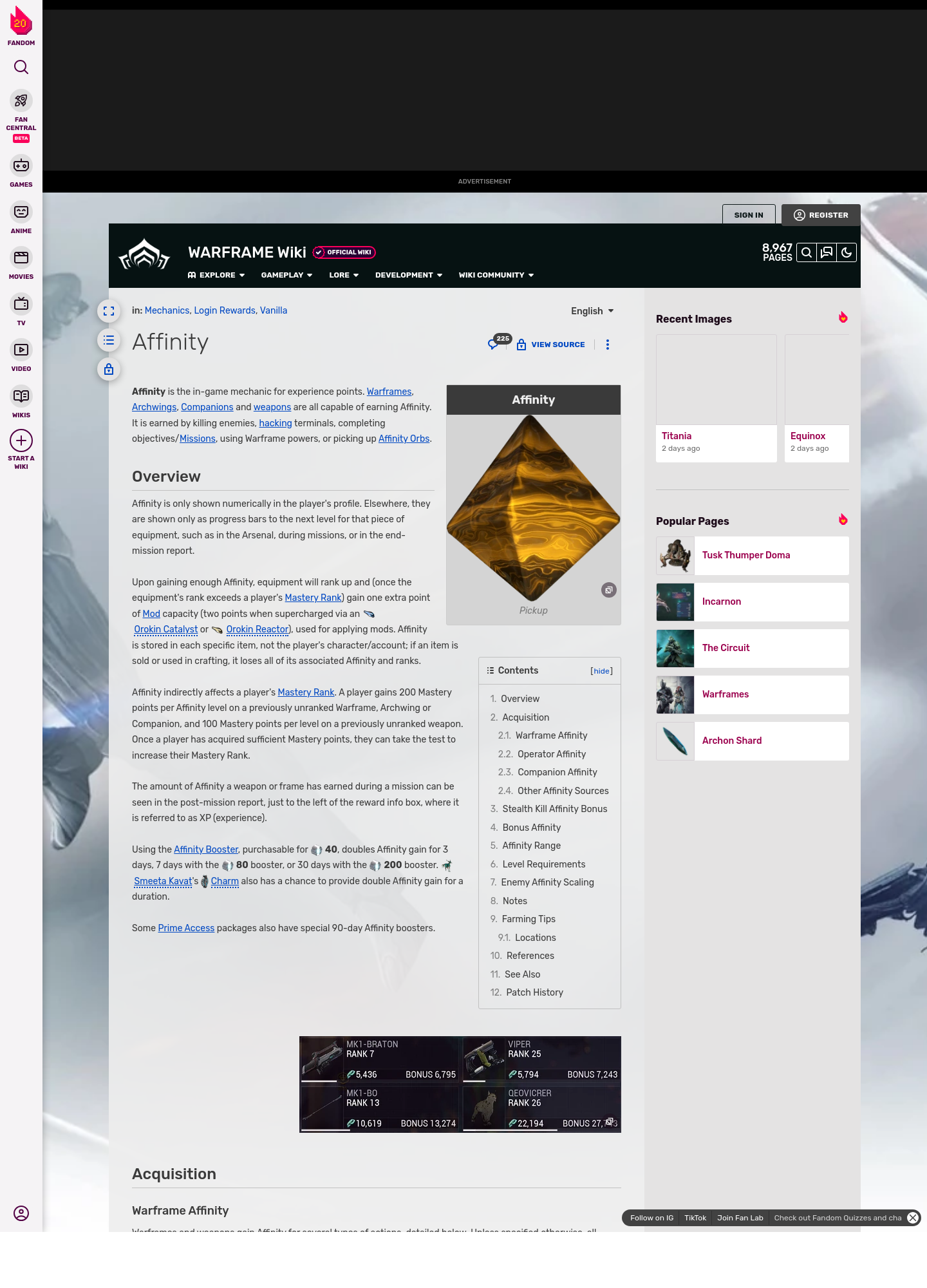Viewport: 927px width, 1288px height.
Task: Search the wiki using header magnifier
Action: coord(806,252)
